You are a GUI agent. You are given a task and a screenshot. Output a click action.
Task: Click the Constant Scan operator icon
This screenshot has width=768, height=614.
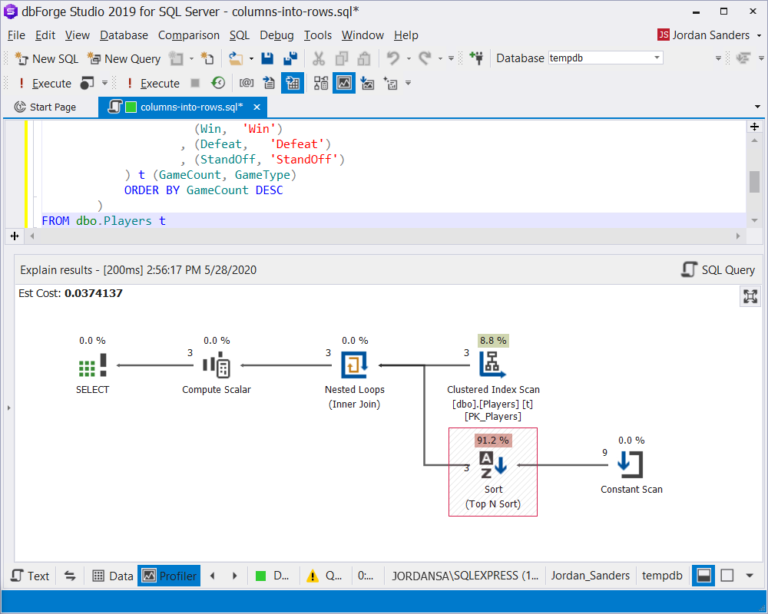coord(631,464)
